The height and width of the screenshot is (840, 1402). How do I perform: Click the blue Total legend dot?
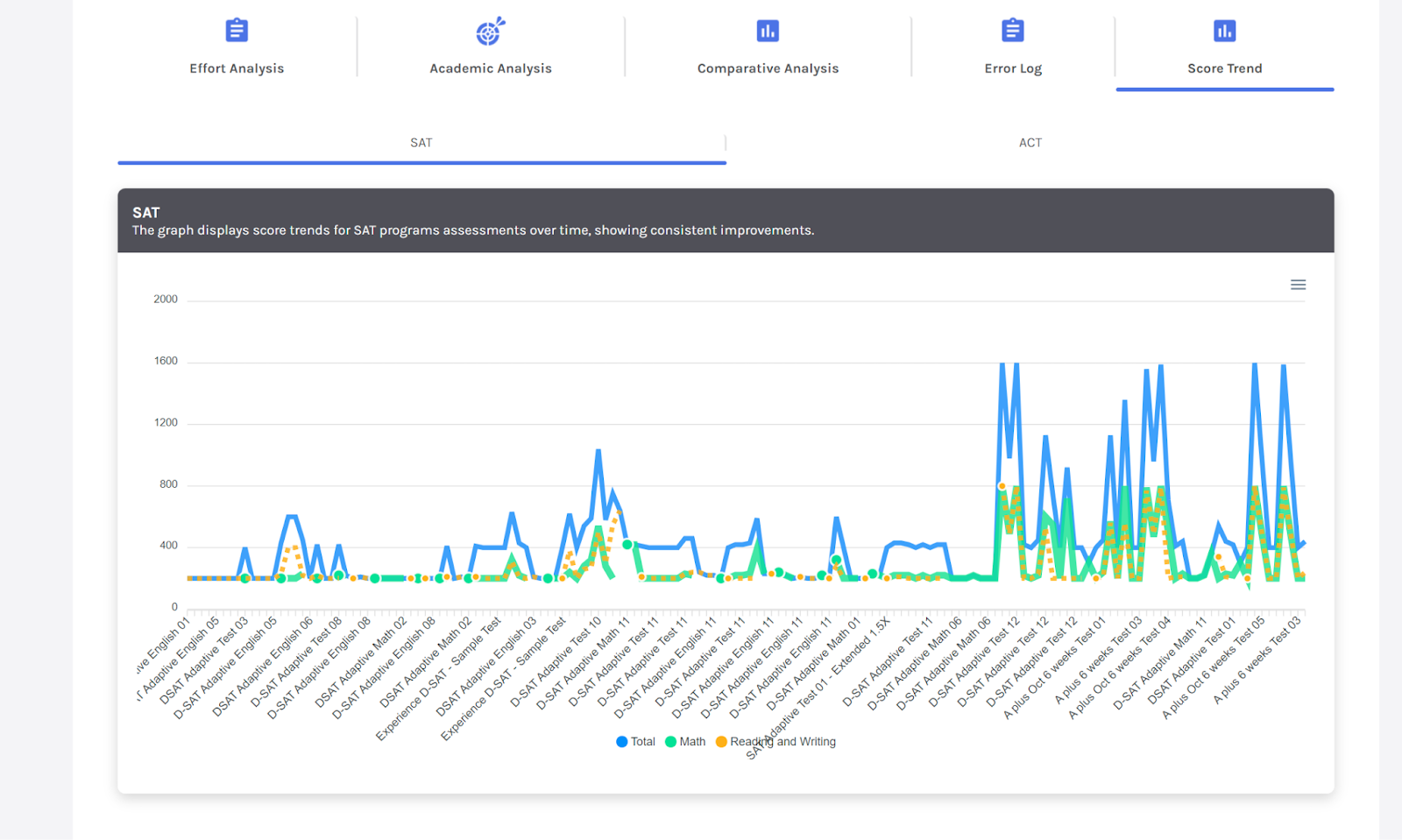(622, 742)
